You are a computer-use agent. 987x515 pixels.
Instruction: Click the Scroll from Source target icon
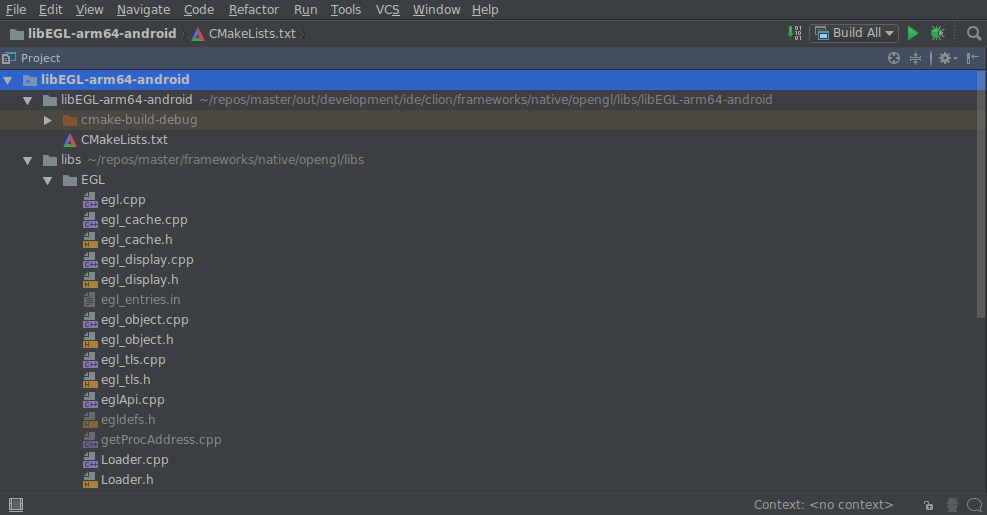coord(894,59)
